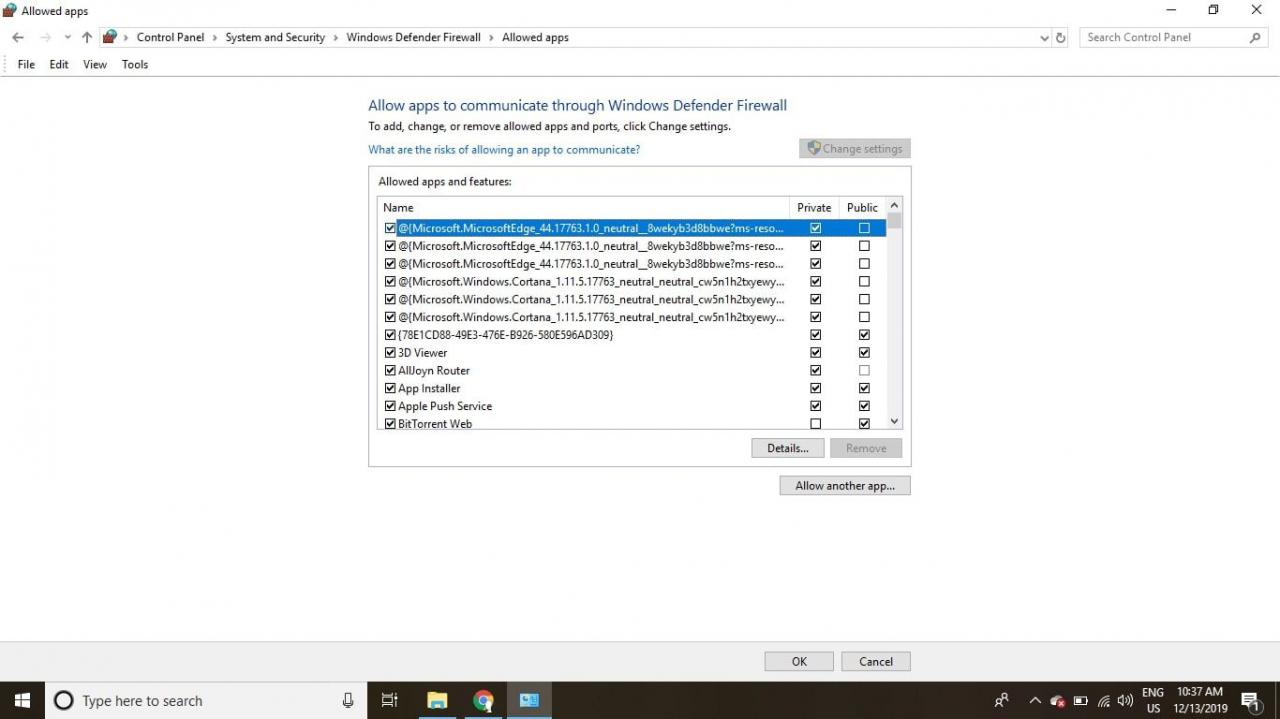1280x719 pixels.
Task: Click the Change settings button
Action: (x=855, y=148)
